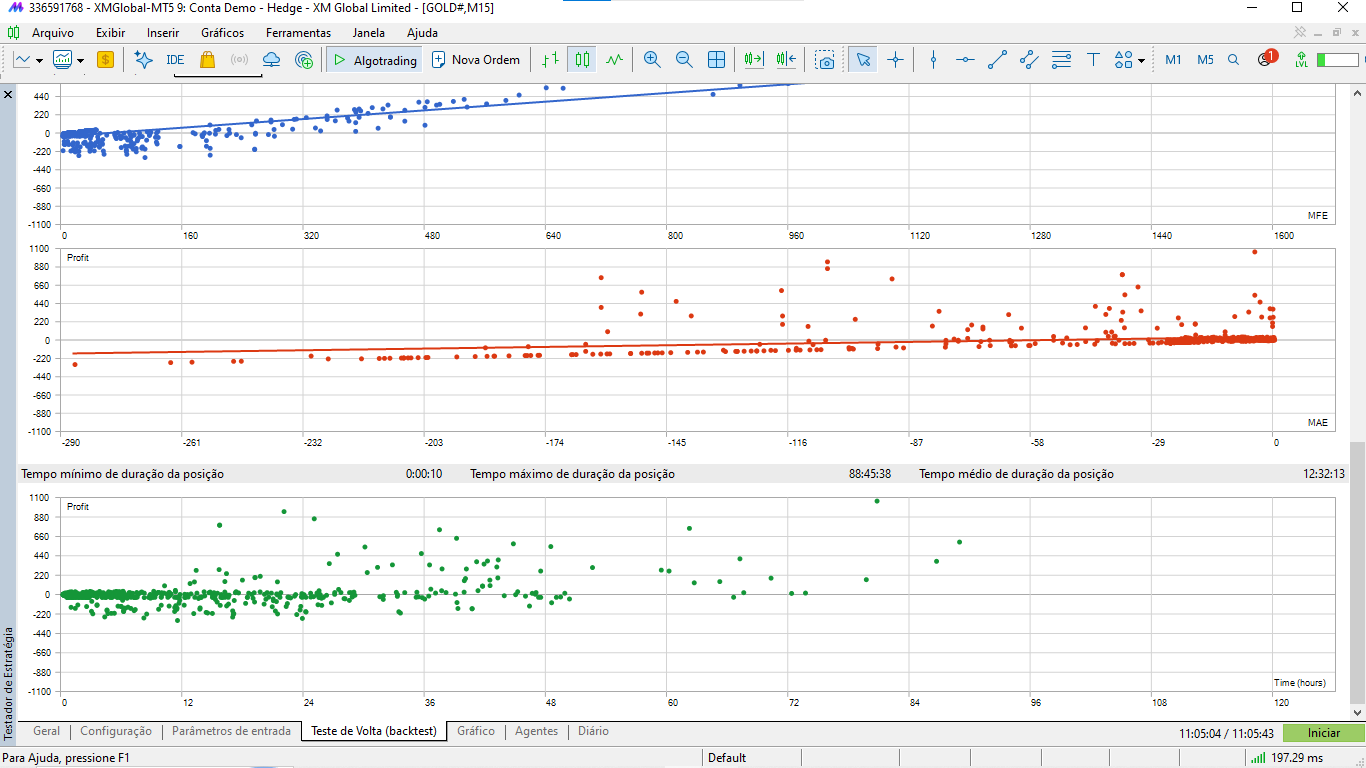
Task: Click the copy trading signal plus icon
Action: [305, 60]
